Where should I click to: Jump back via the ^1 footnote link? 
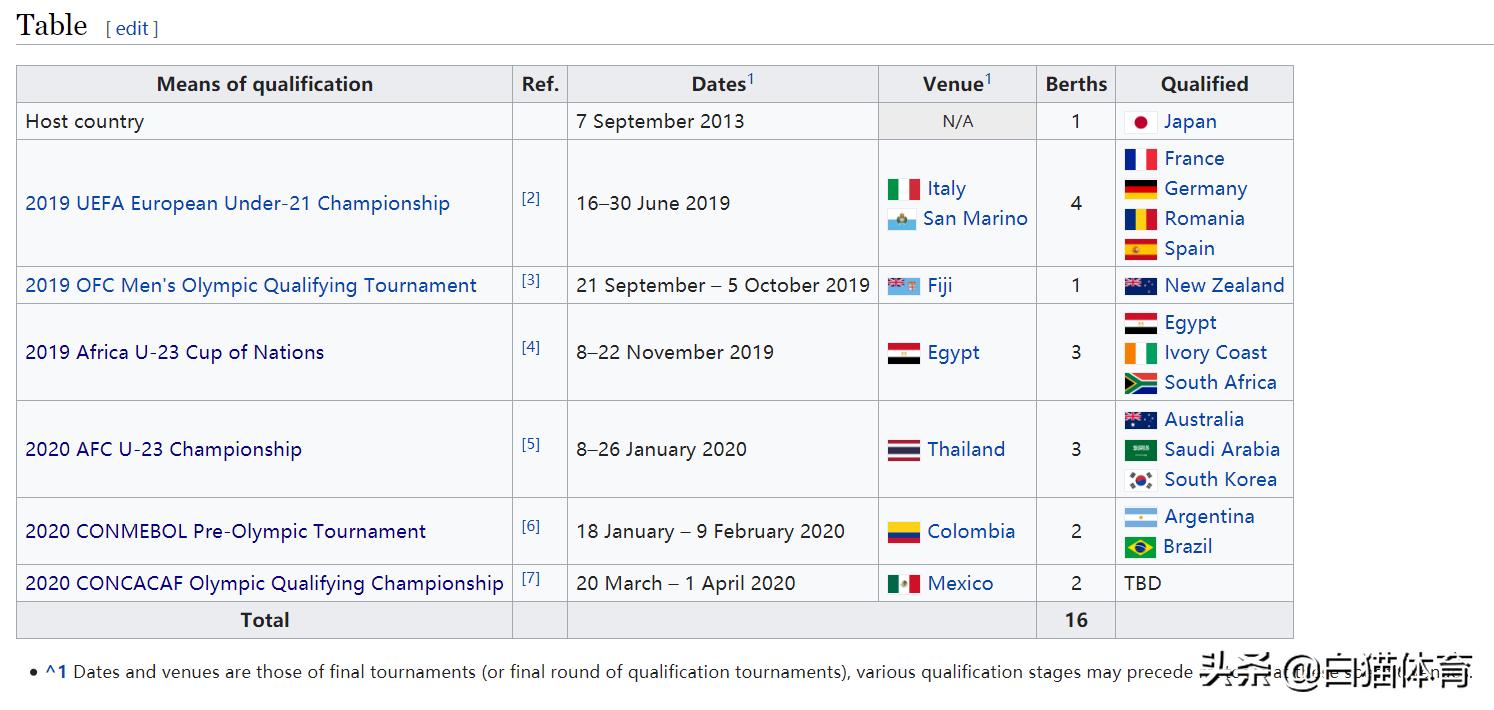(56, 672)
